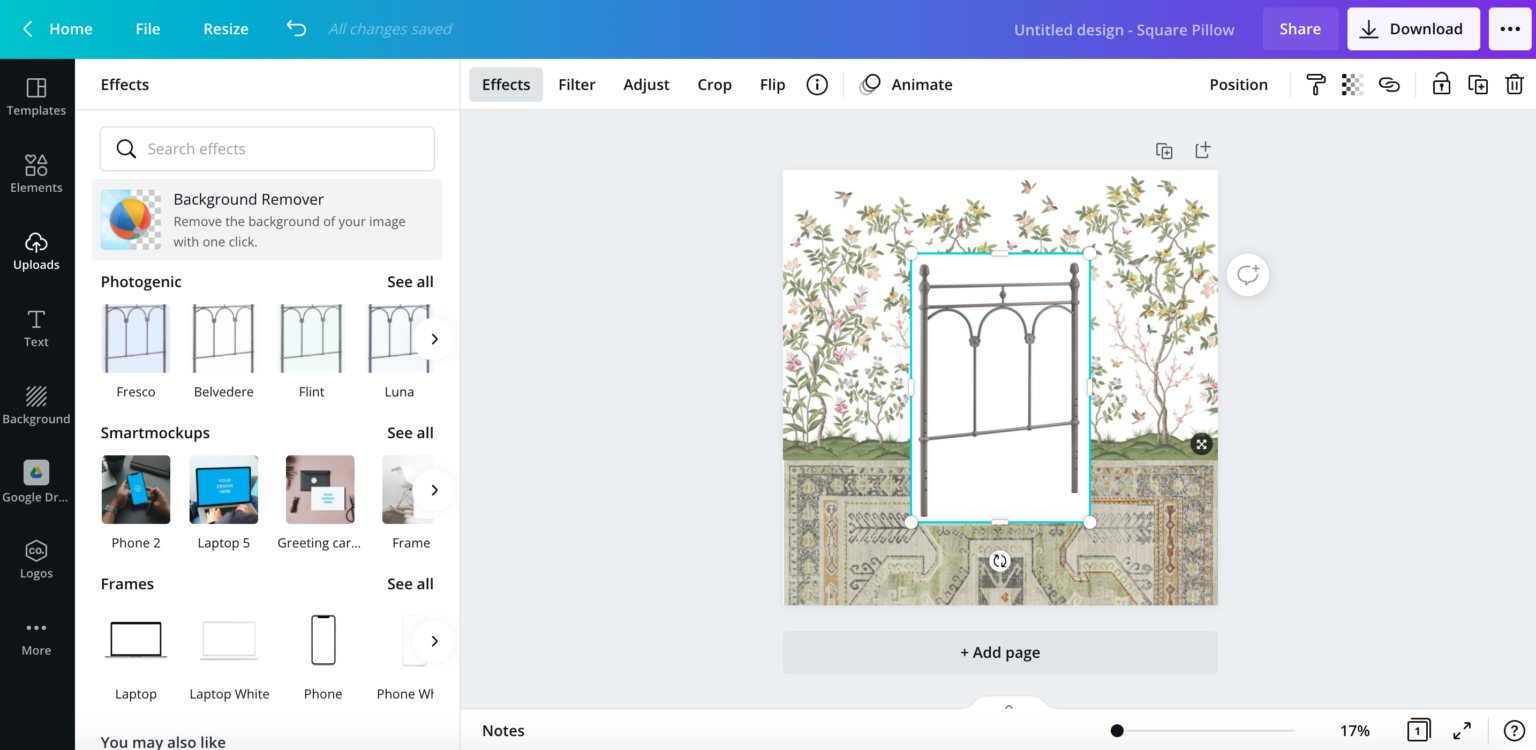Select the Flip option
This screenshot has height=750, width=1536.
772,85
